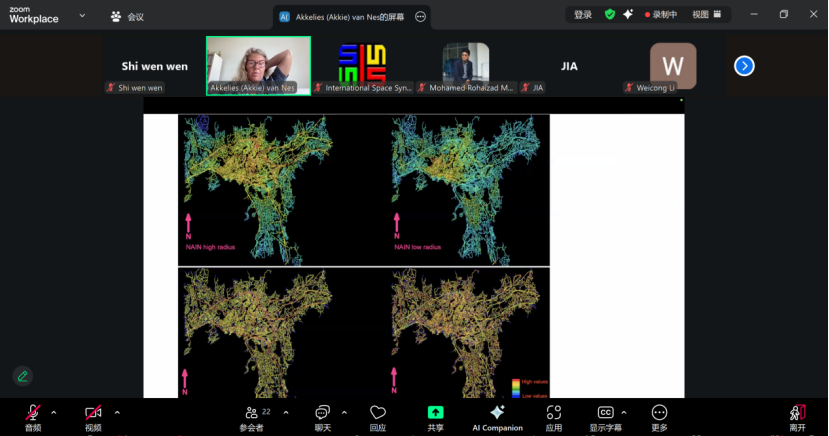Click the leave meeting button
The width and height of the screenshot is (829, 436).
[x=797, y=416]
